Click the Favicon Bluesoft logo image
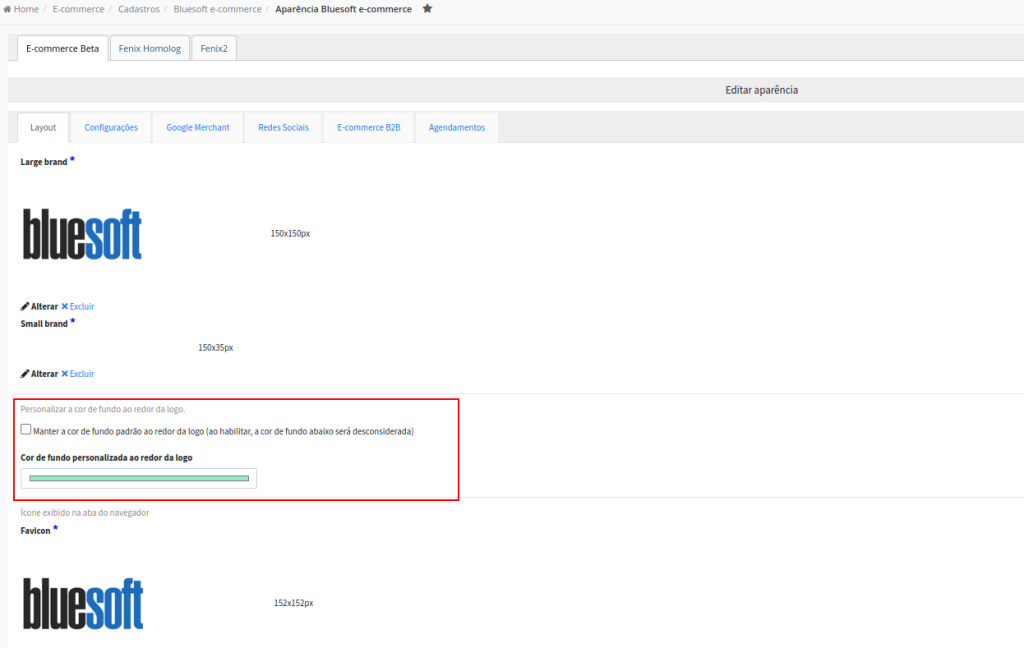 [82, 603]
